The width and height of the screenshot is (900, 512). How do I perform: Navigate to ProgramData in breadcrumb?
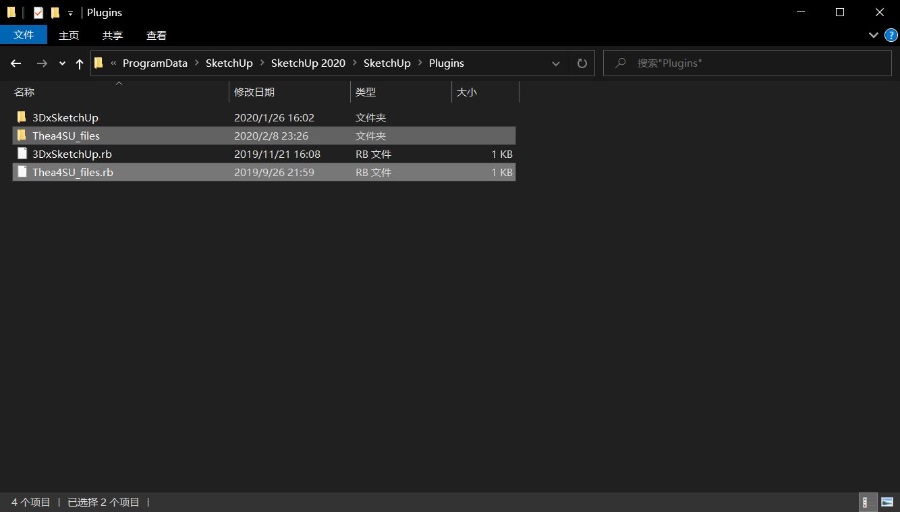(x=154, y=63)
